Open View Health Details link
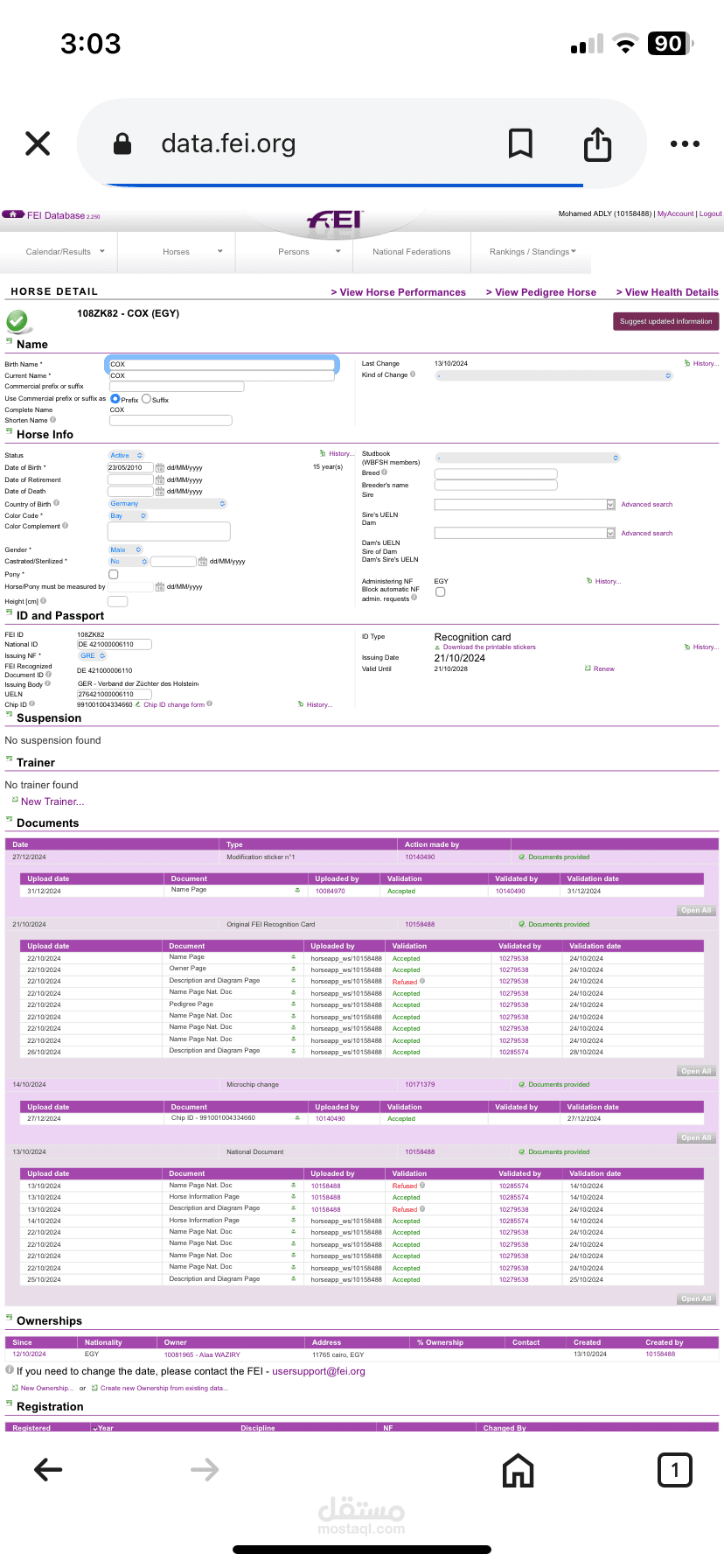This screenshot has width=724, height=1568. [x=667, y=292]
